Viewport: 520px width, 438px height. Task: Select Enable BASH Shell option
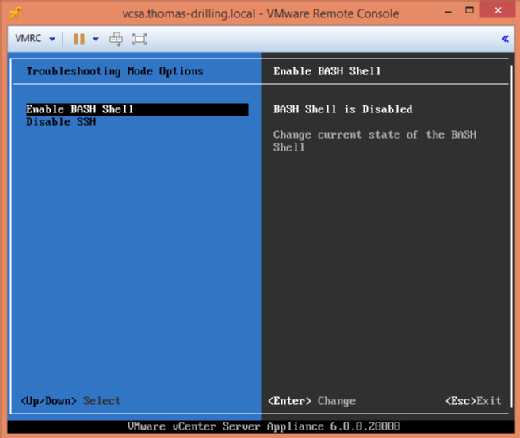click(x=137, y=109)
